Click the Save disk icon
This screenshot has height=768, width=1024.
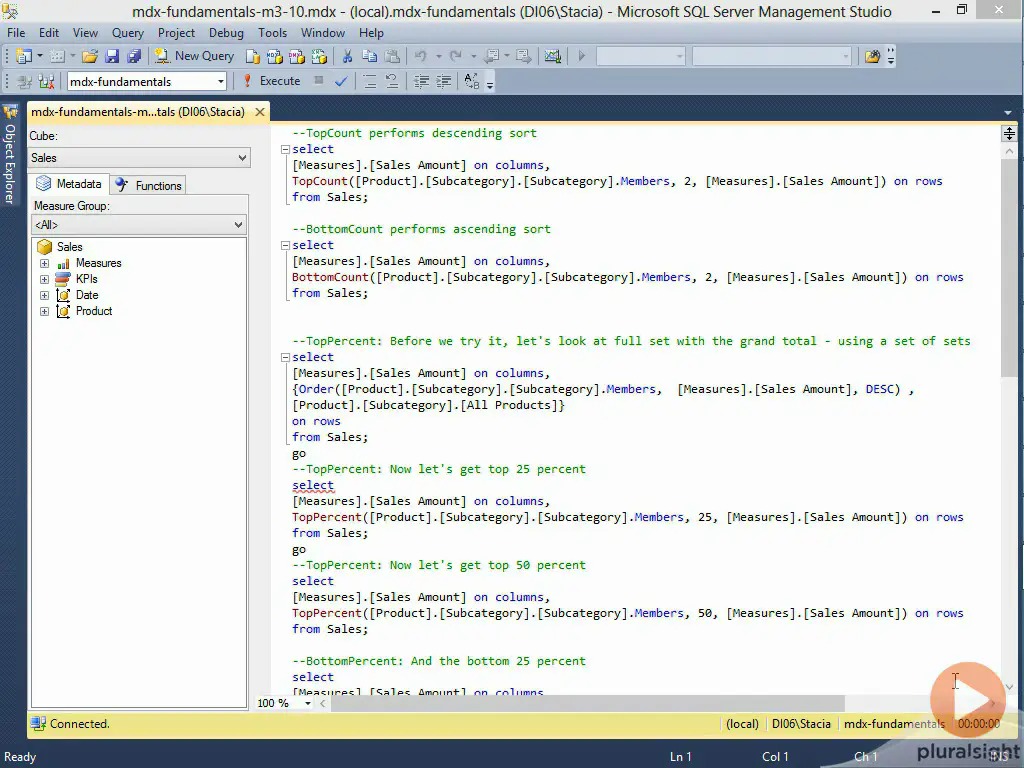[112, 56]
